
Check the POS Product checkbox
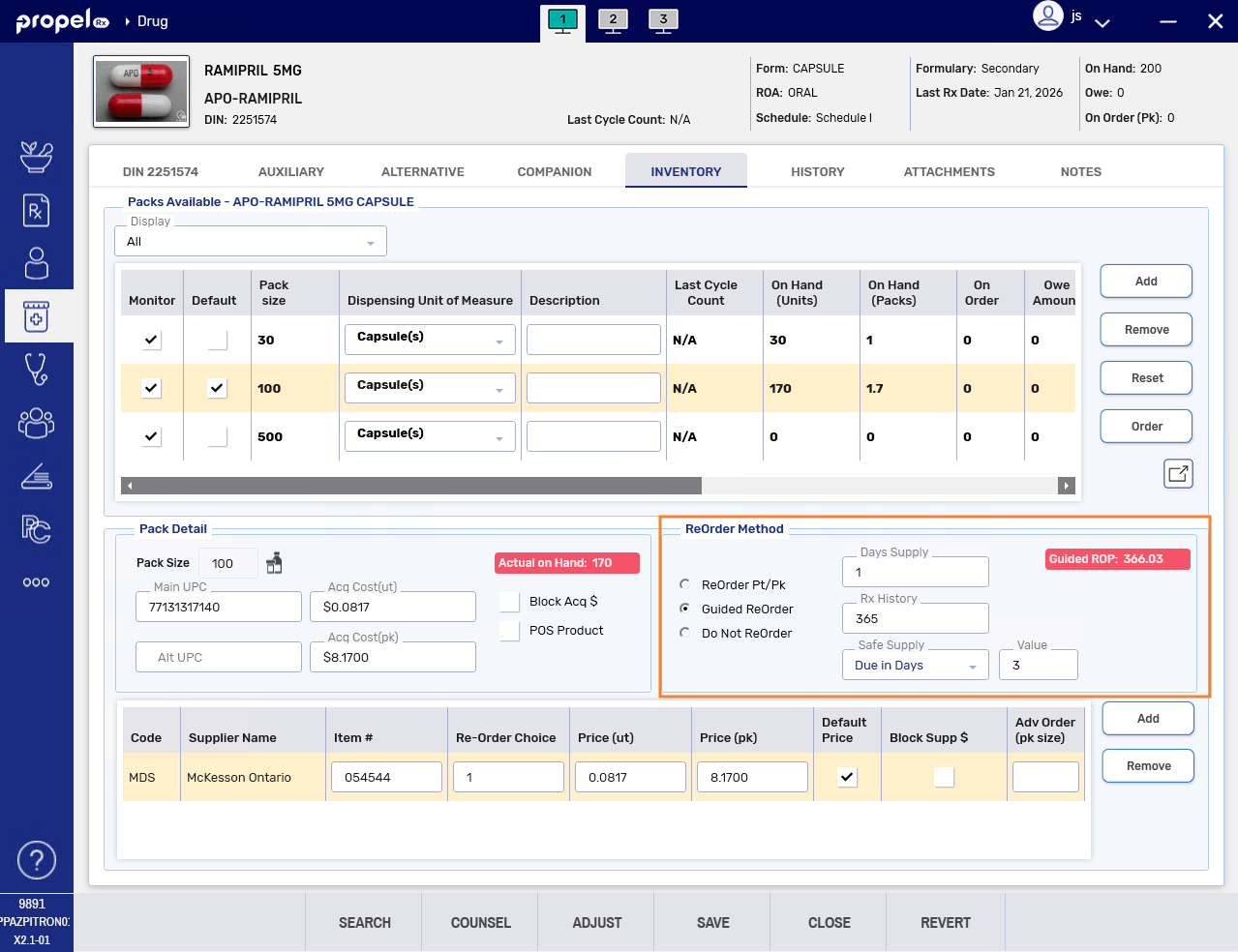(510, 631)
